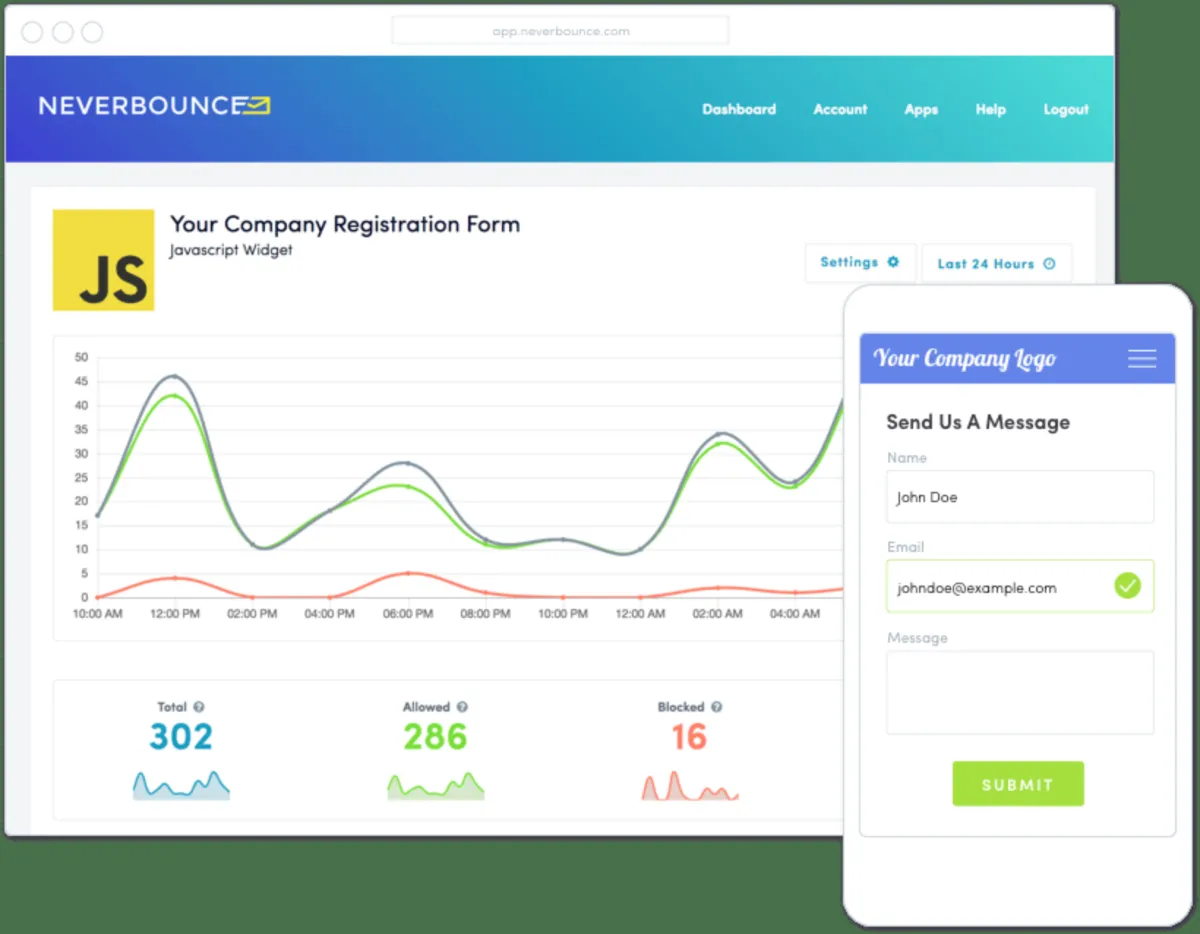Image resolution: width=1200 pixels, height=934 pixels.
Task: Click the gear icon in Settings button
Action: pyautogui.click(x=893, y=262)
